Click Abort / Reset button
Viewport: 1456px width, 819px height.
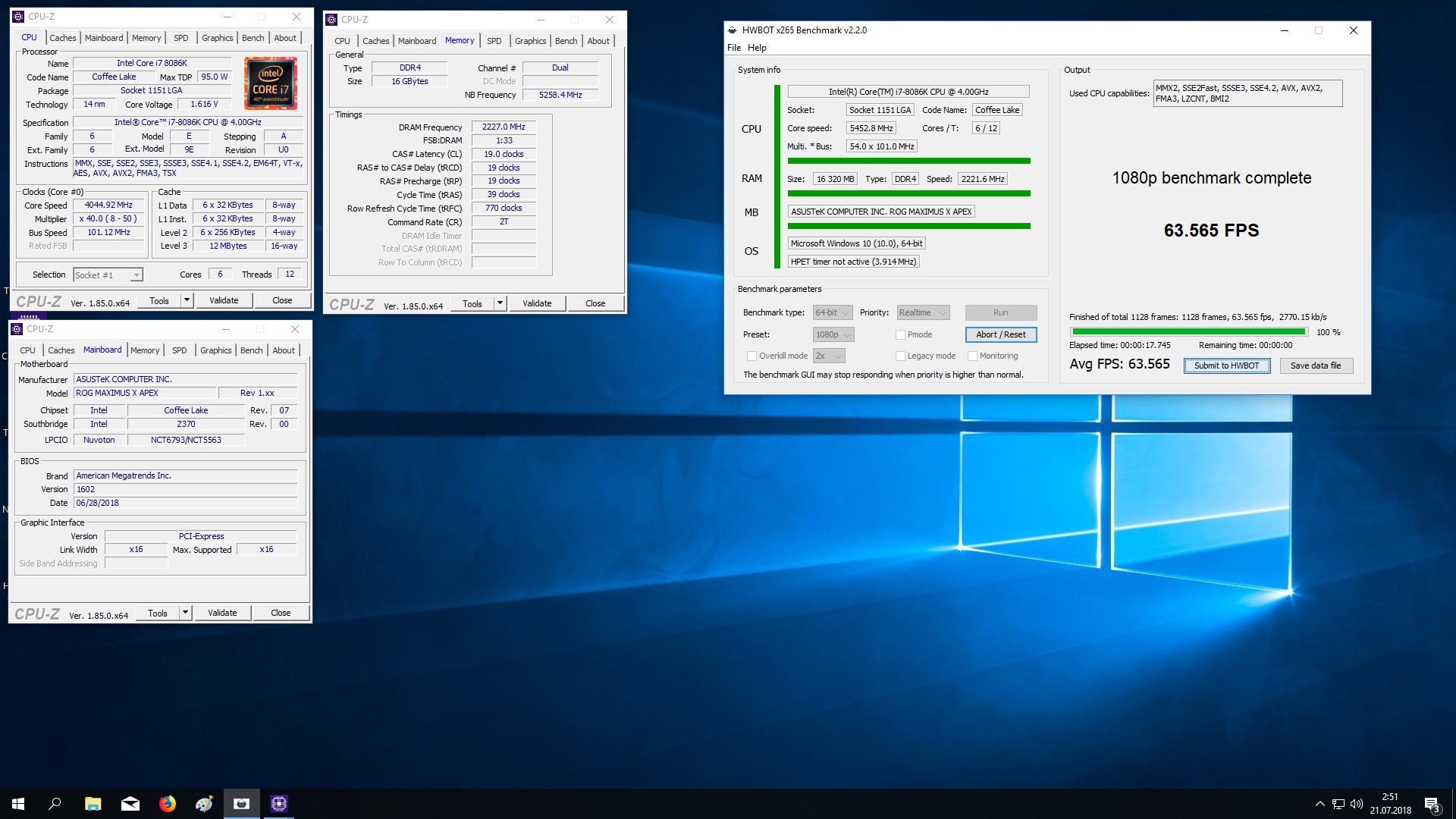click(1000, 334)
